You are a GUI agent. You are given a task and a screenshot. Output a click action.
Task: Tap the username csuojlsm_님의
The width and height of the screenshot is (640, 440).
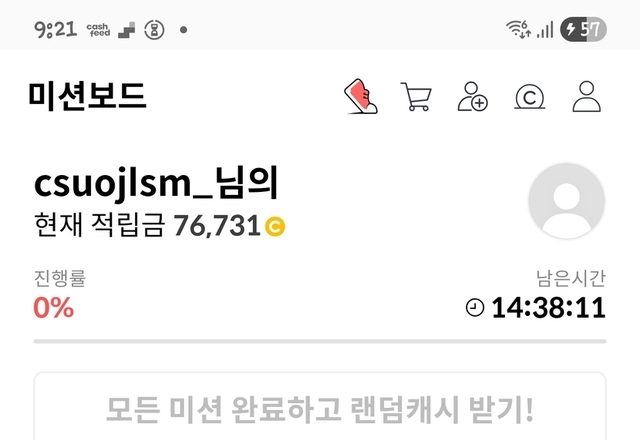pos(156,183)
